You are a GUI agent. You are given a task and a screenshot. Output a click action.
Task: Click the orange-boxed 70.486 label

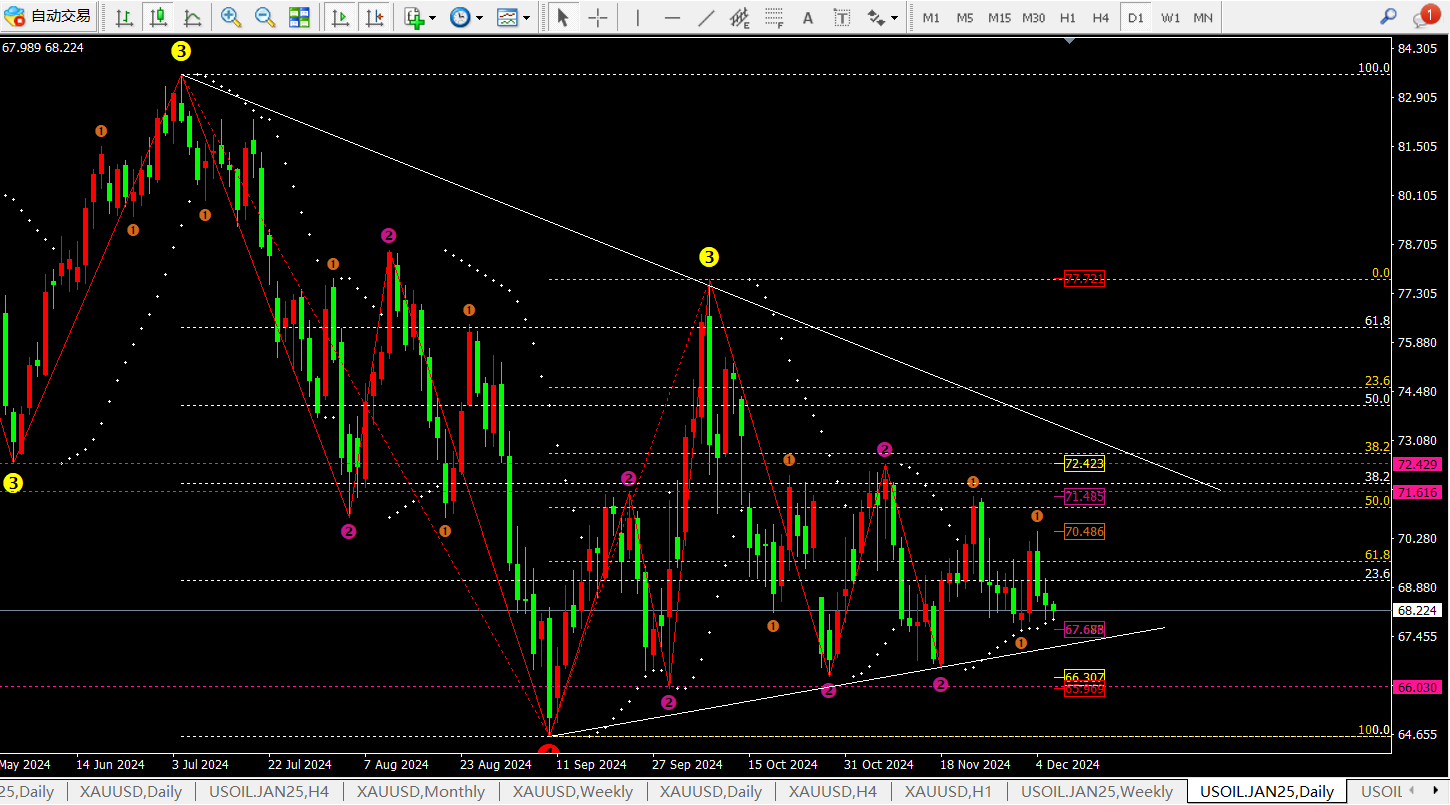tap(1085, 532)
